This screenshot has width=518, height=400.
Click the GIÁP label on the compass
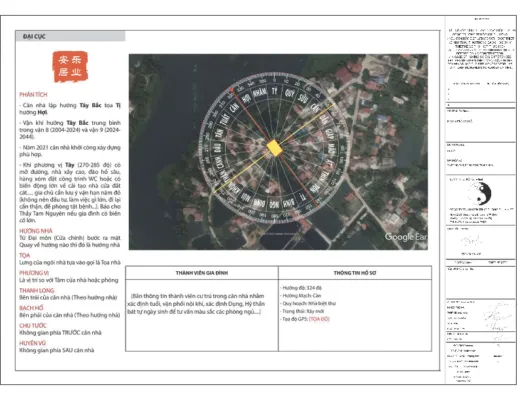329,133
